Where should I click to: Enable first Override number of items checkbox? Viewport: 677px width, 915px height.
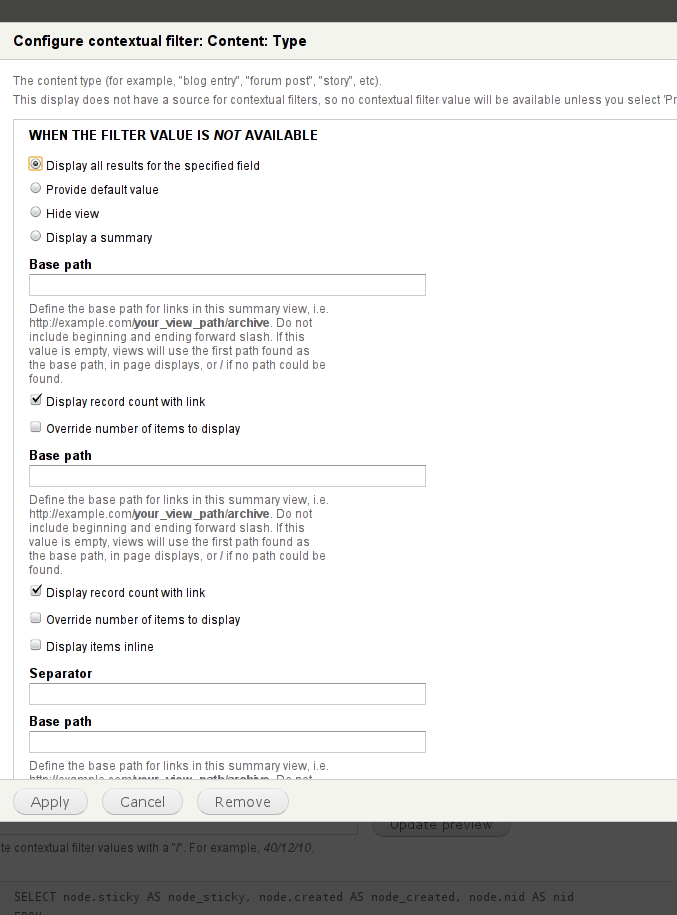pos(36,427)
